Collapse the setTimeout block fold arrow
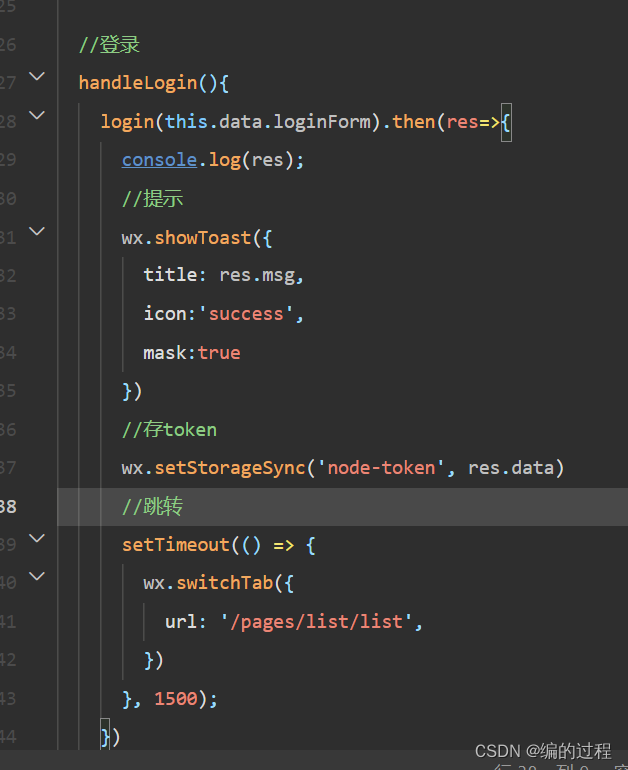 pyautogui.click(x=37, y=538)
